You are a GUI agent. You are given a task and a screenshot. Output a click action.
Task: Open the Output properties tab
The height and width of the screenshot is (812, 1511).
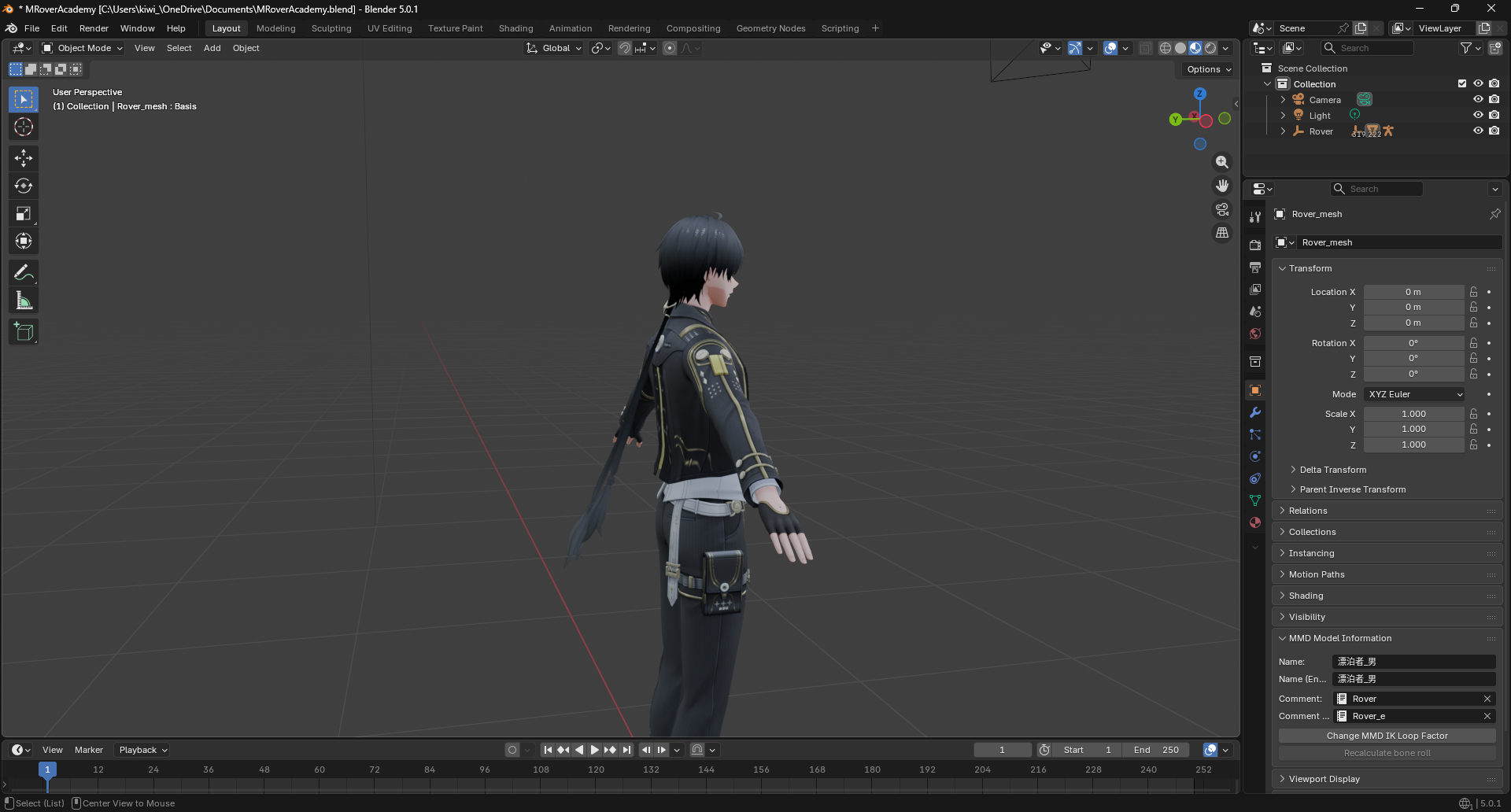point(1255,268)
